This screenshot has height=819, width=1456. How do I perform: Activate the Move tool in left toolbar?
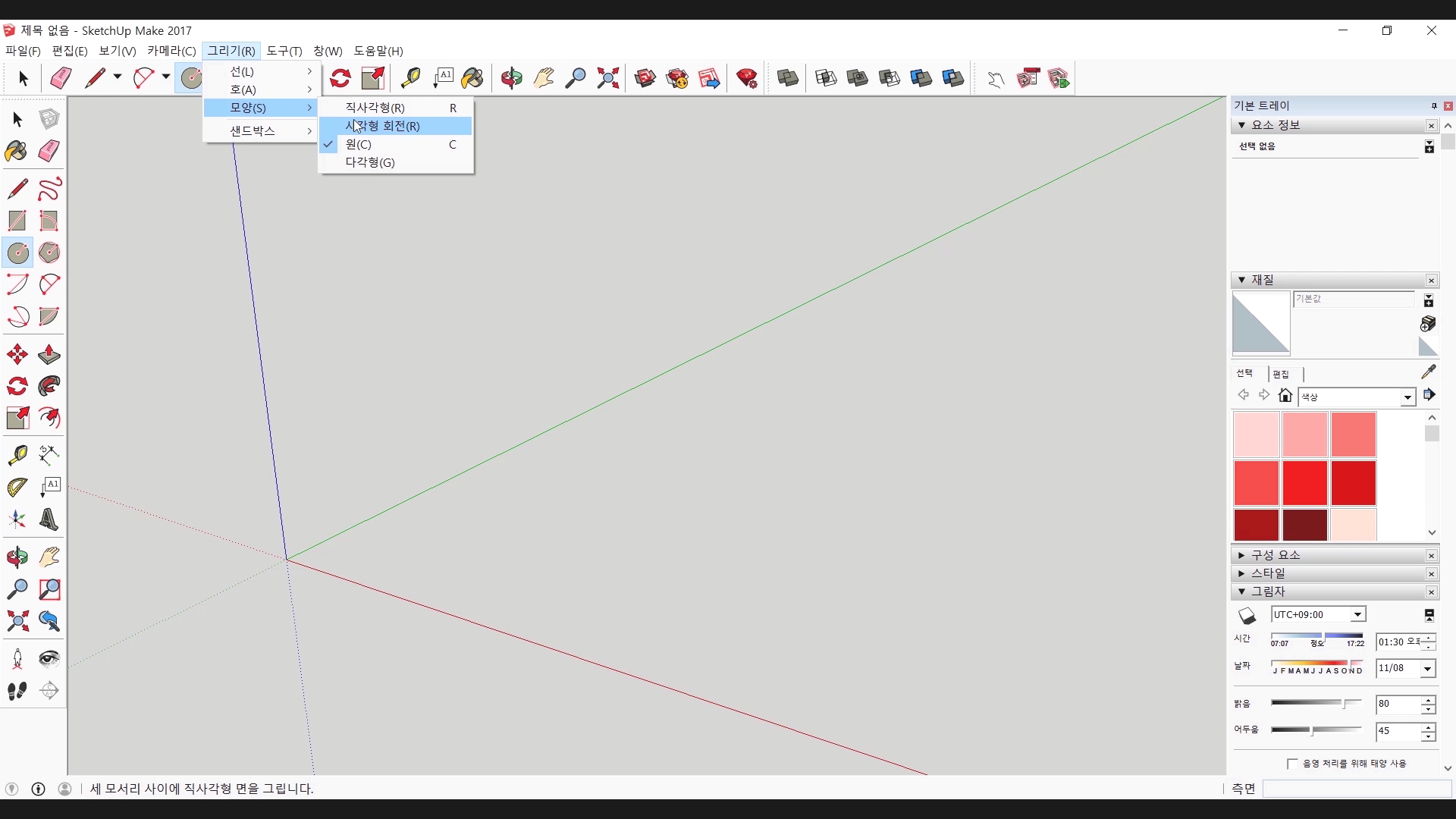click(x=17, y=354)
